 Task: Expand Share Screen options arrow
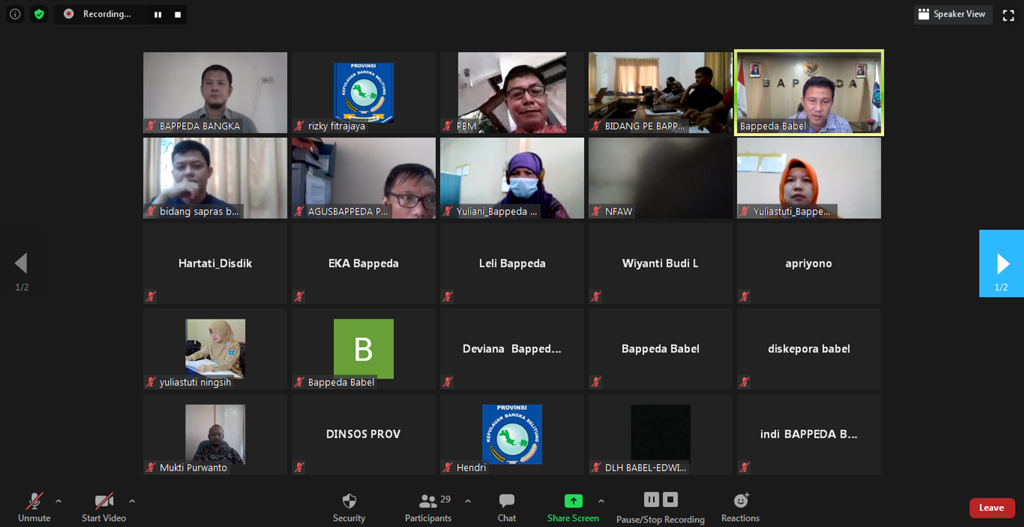pos(601,501)
